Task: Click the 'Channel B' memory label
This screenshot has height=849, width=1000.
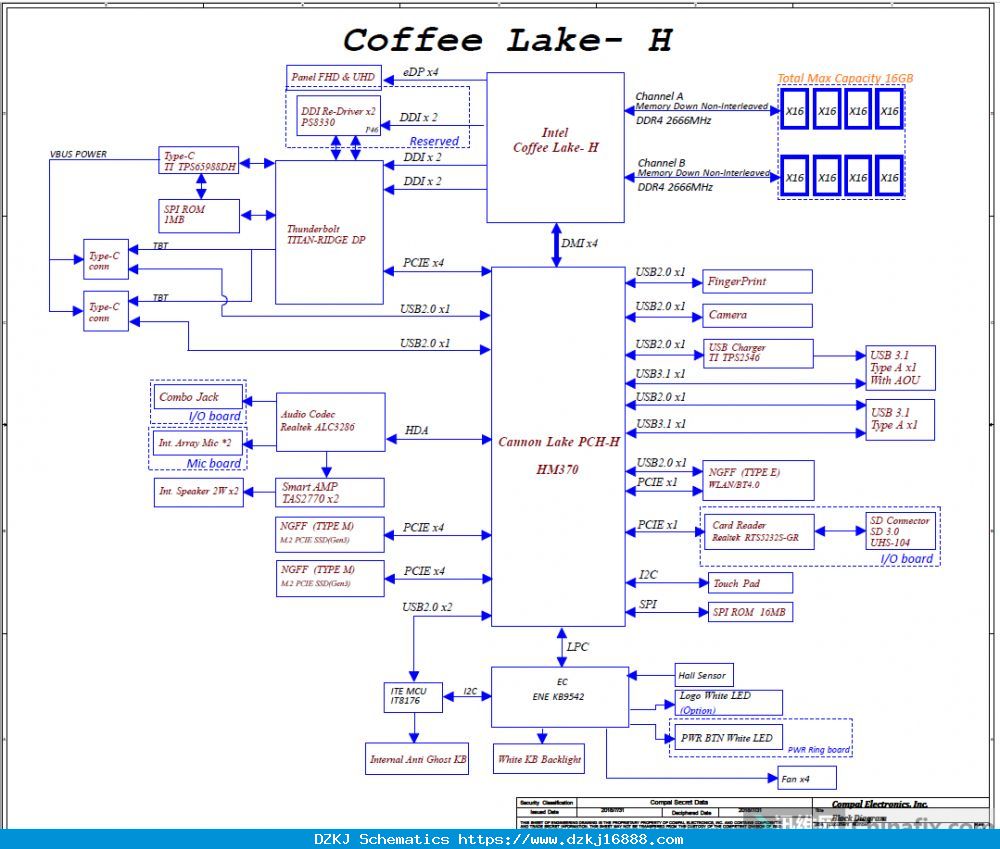Action: (661, 163)
